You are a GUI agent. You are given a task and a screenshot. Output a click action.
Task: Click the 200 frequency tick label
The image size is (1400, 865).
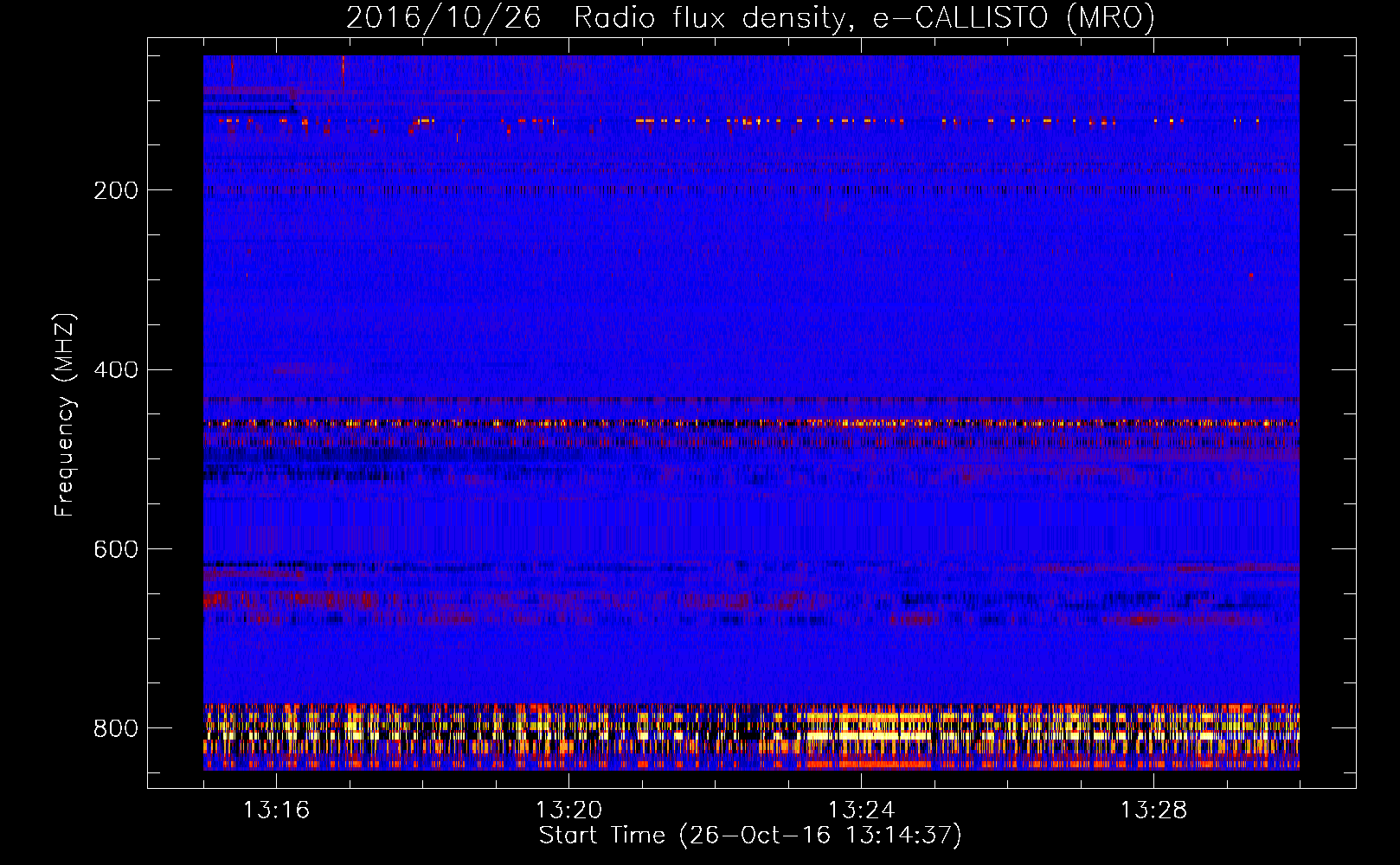[x=116, y=190]
